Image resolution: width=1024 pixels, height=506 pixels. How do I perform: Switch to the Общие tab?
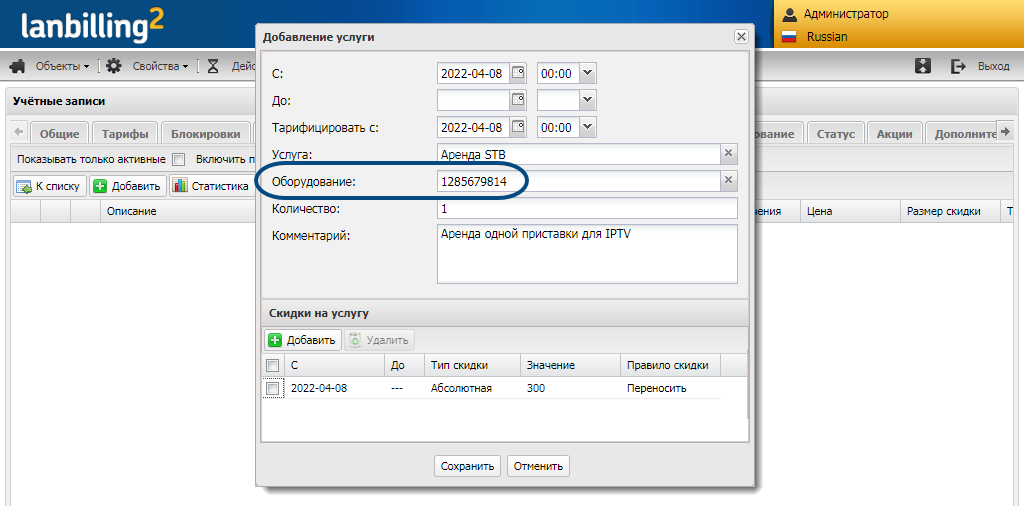[x=59, y=134]
